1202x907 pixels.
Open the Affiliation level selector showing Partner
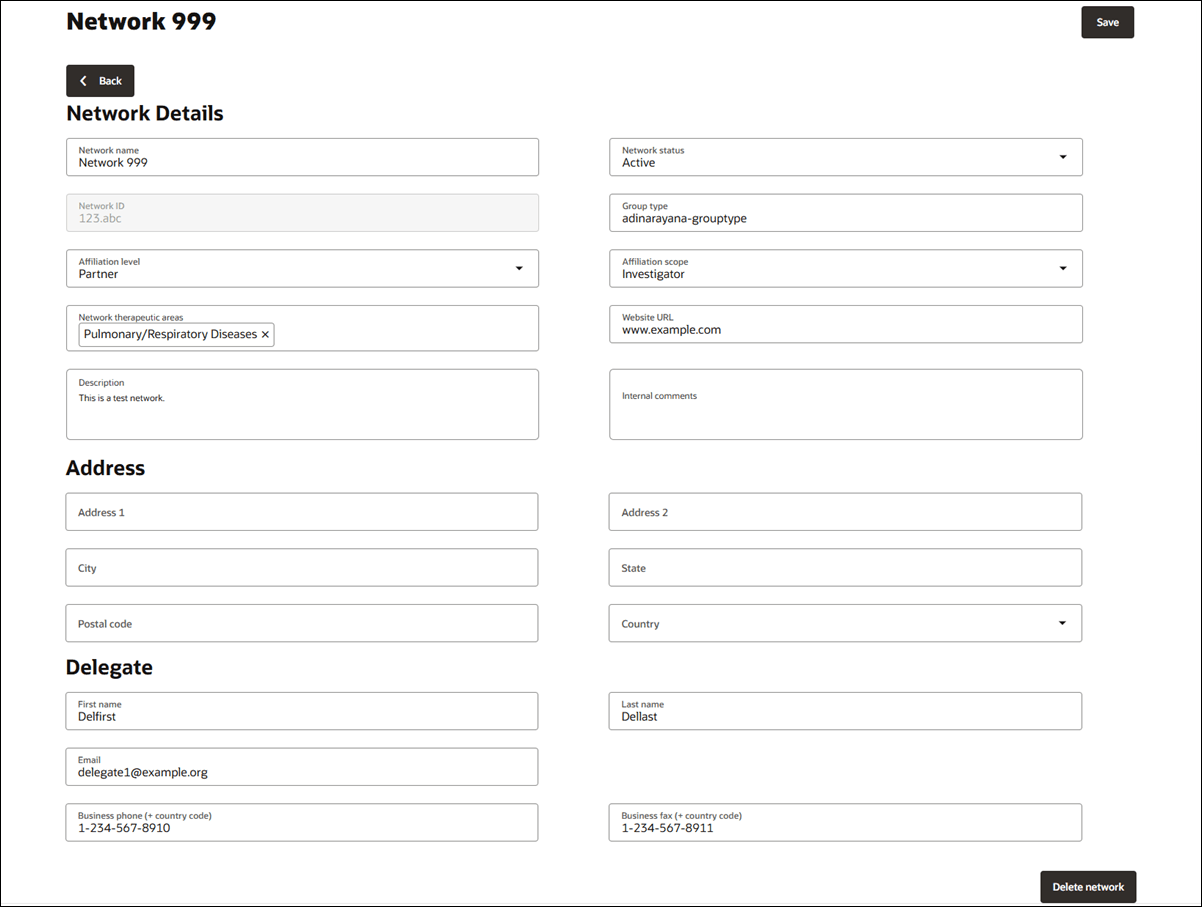pos(300,268)
